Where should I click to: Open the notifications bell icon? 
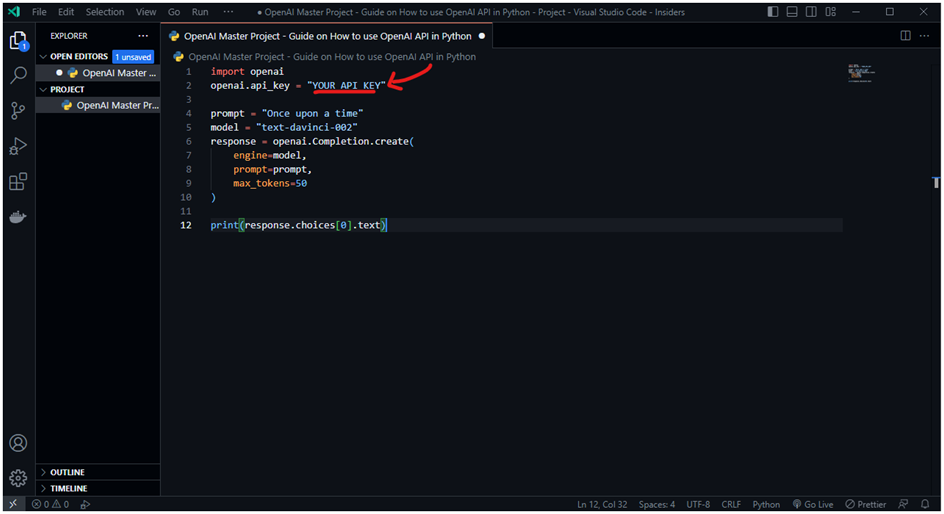click(925, 504)
